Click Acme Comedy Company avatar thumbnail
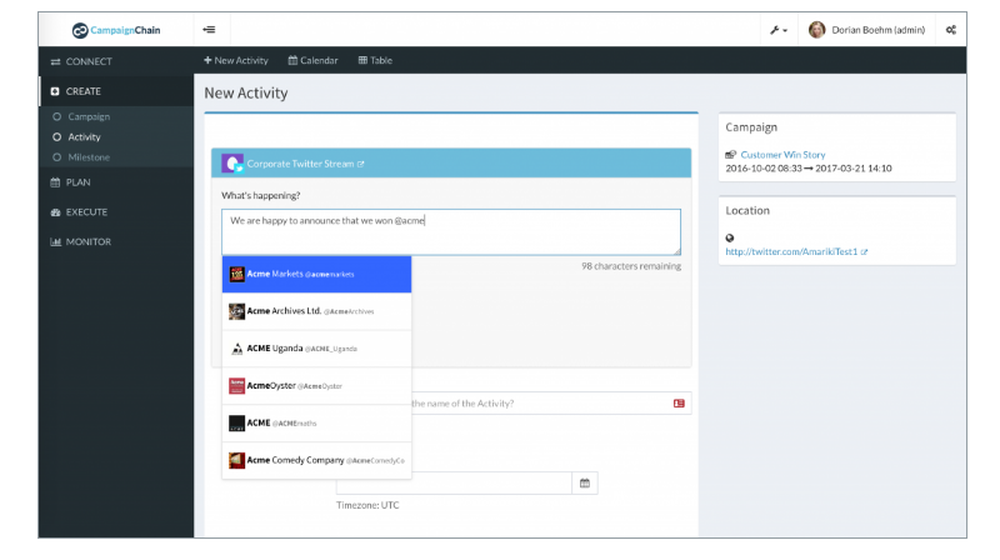 (237, 461)
